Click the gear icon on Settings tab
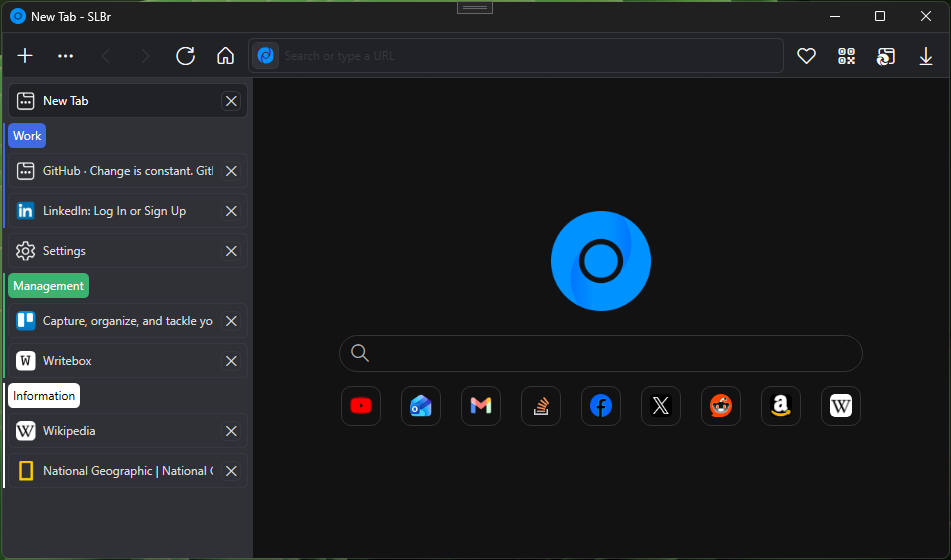951x560 pixels. pyautogui.click(x=25, y=251)
